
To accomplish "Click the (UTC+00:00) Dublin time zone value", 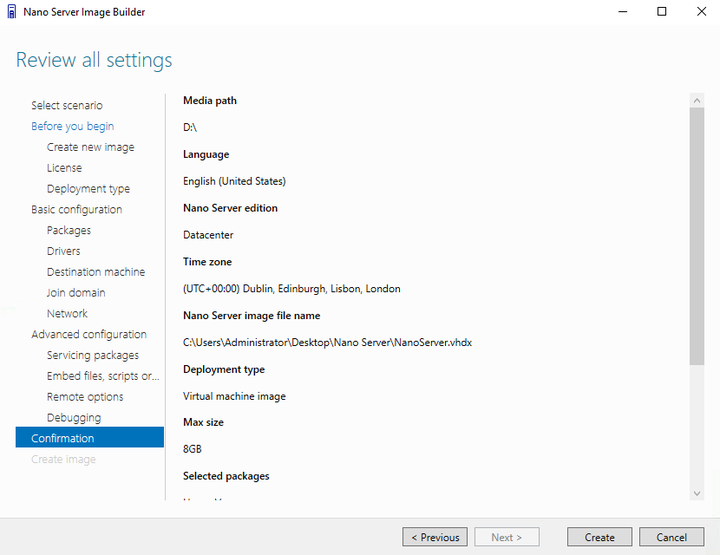I will point(292,289).
